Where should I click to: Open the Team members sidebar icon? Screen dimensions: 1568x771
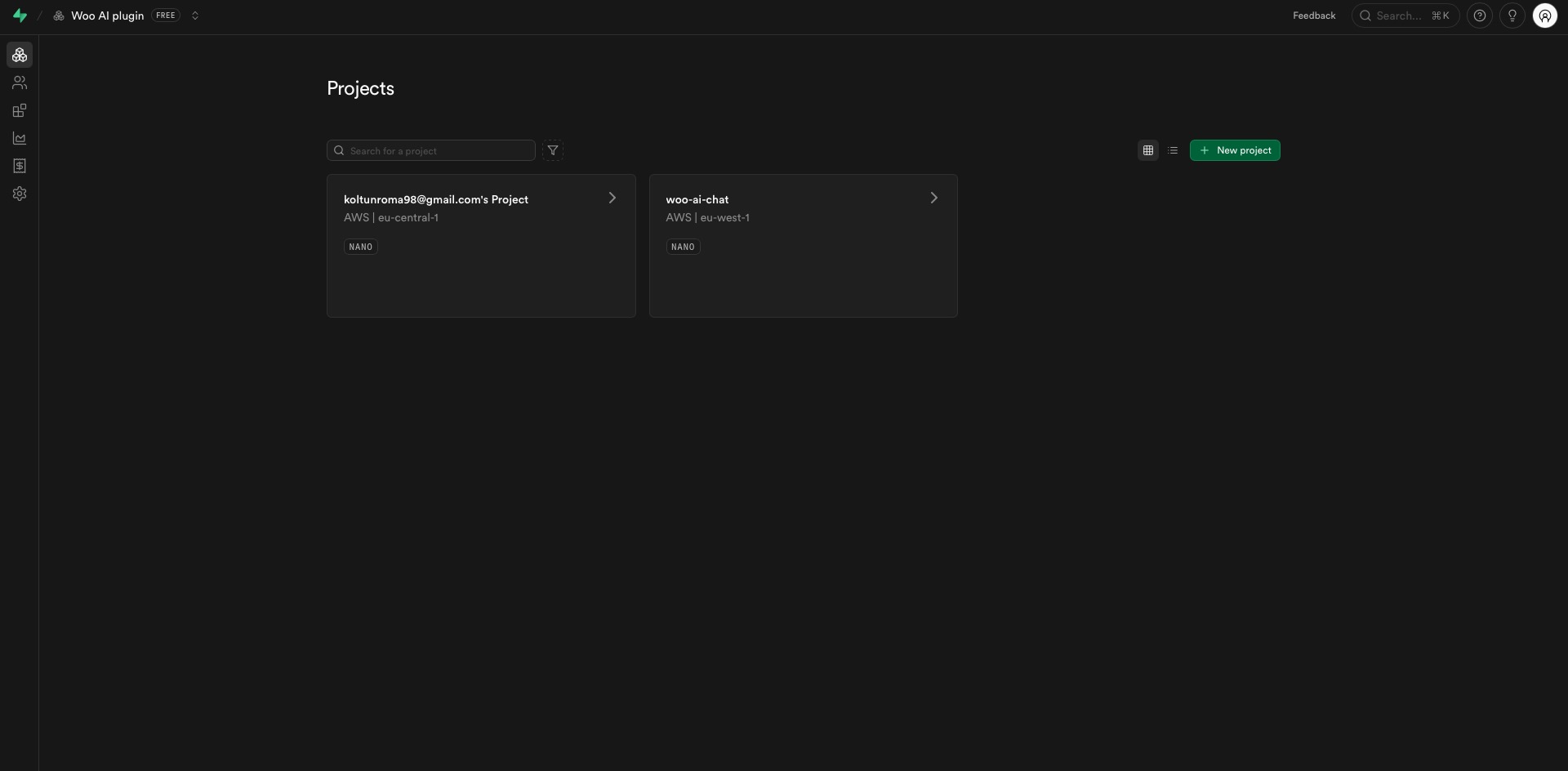point(19,82)
